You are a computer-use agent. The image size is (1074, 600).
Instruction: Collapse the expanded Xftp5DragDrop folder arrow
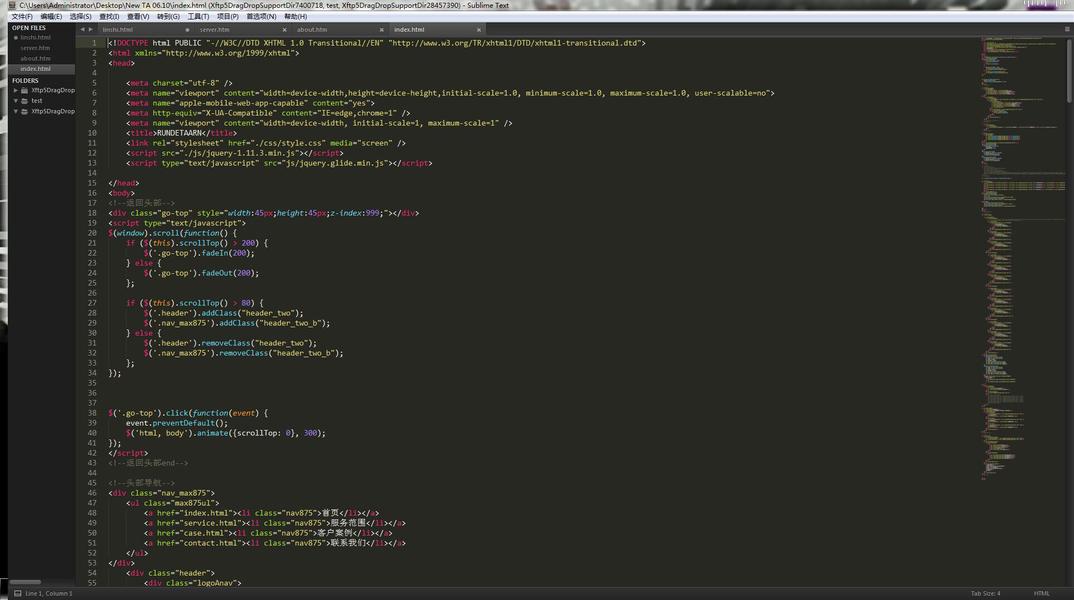16,111
